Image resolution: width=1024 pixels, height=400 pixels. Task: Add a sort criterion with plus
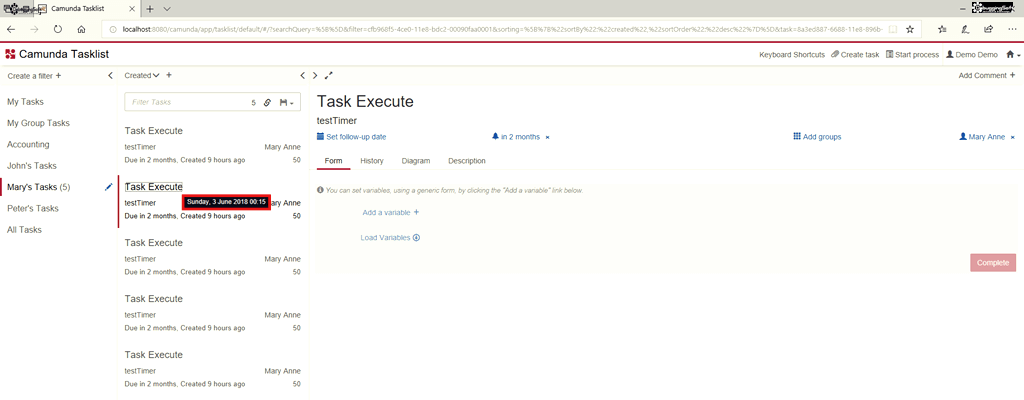coord(168,76)
